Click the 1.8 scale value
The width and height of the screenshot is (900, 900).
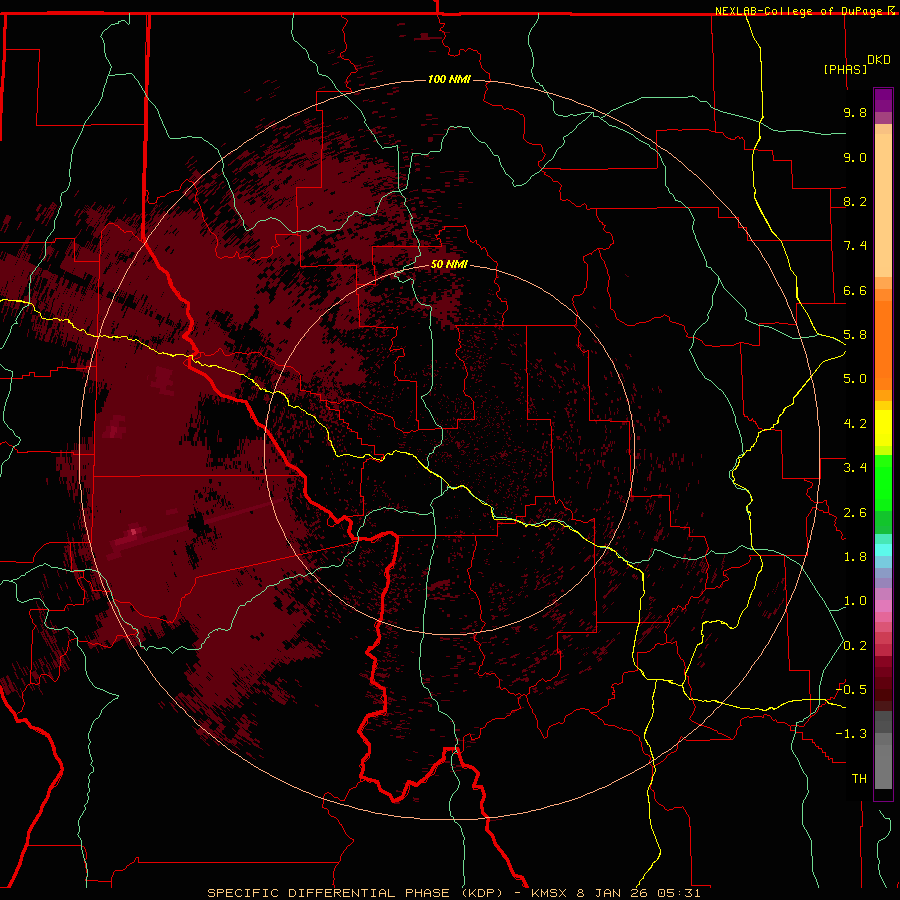click(x=855, y=557)
